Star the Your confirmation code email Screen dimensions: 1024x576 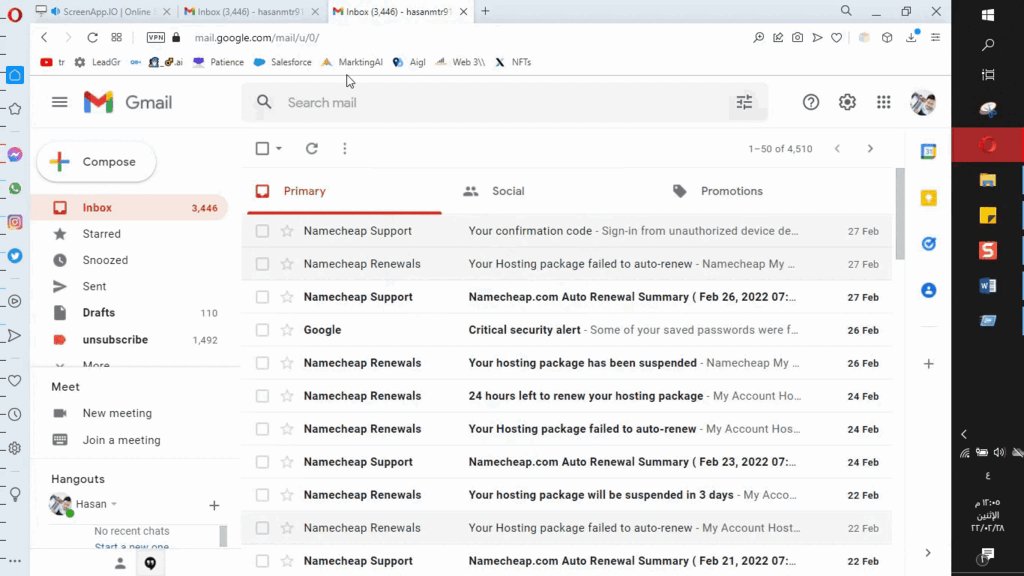[287, 231]
